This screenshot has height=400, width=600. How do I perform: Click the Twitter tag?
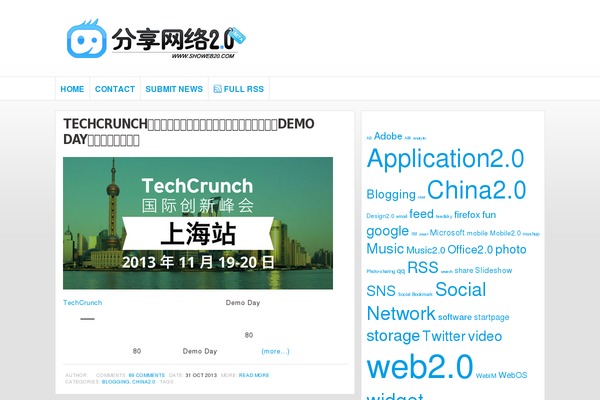pos(444,336)
